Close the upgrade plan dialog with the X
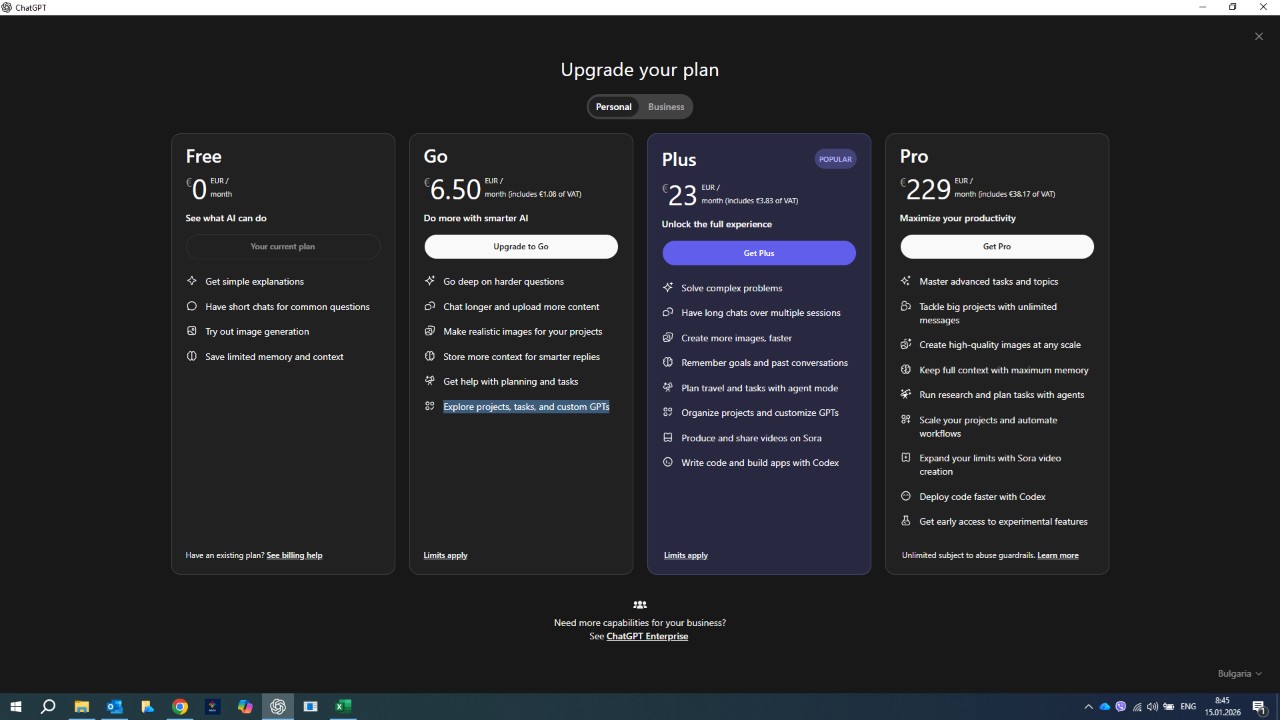 coord(1259,37)
